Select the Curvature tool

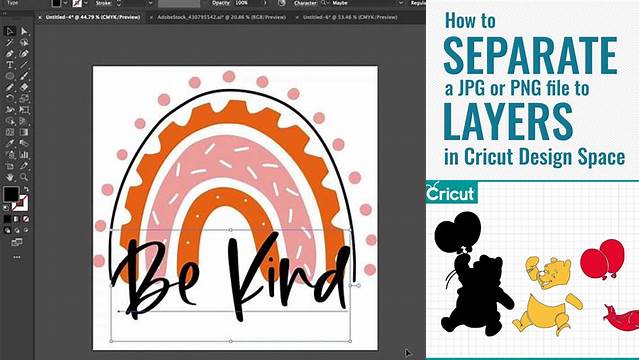coord(24,53)
